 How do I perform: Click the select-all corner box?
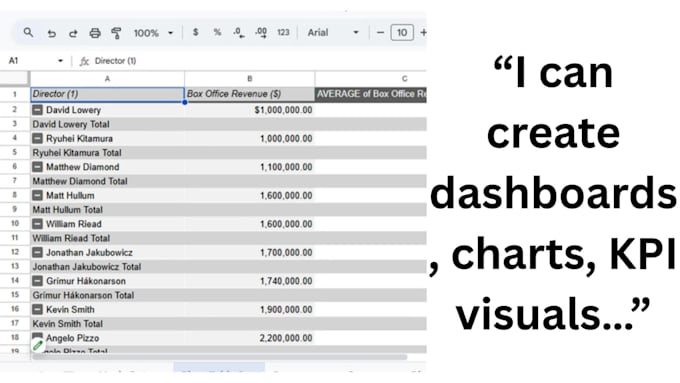[15, 79]
